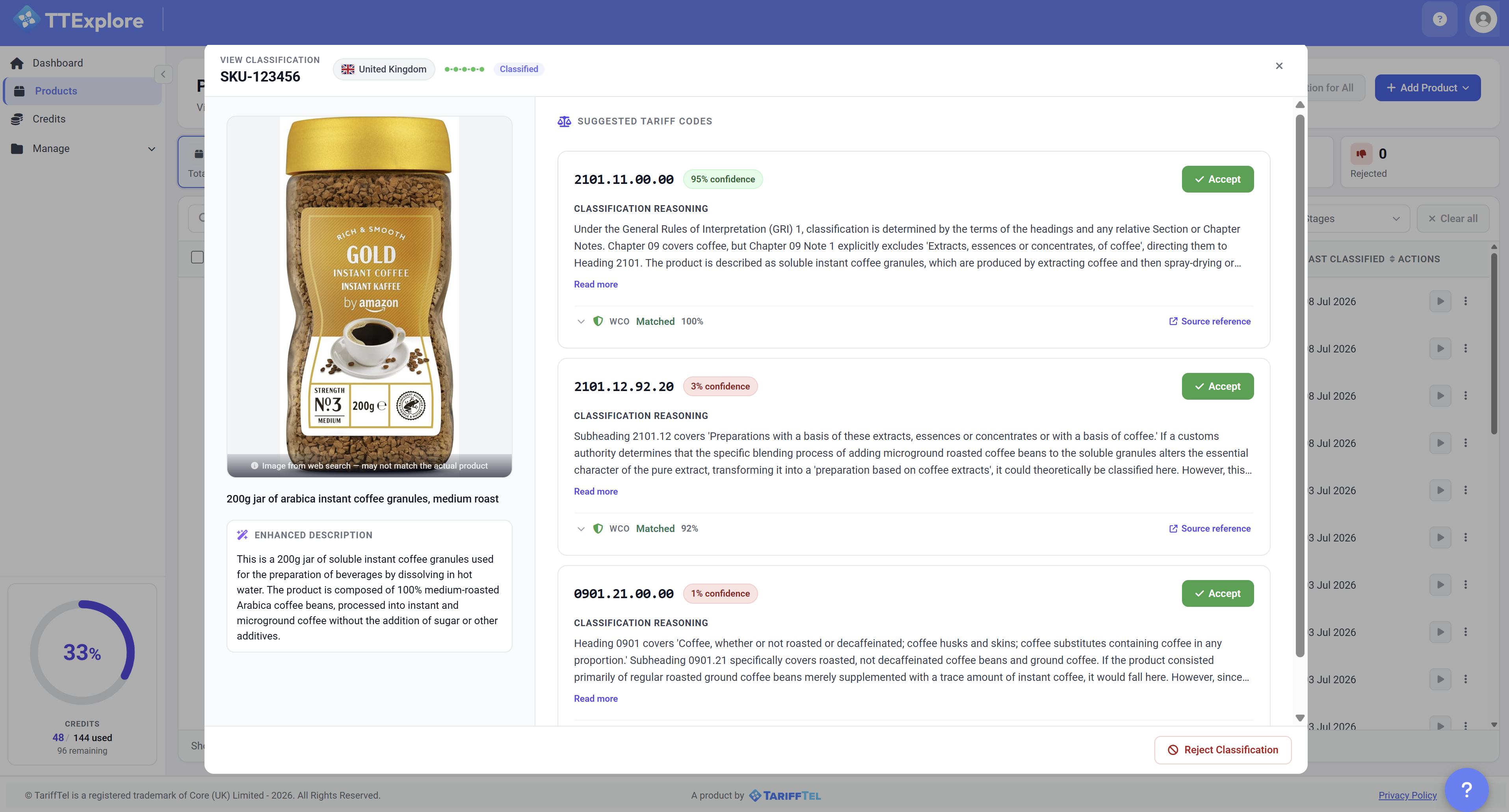The image size is (1509, 812).
Task: Click the play button on the first 3 Jul 2026 row
Action: pos(1440,491)
